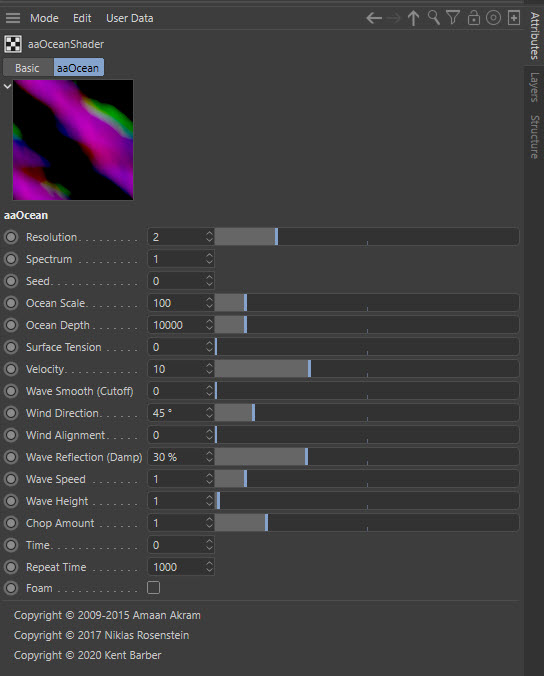
Task: Open the User Data menu
Action: 130,18
